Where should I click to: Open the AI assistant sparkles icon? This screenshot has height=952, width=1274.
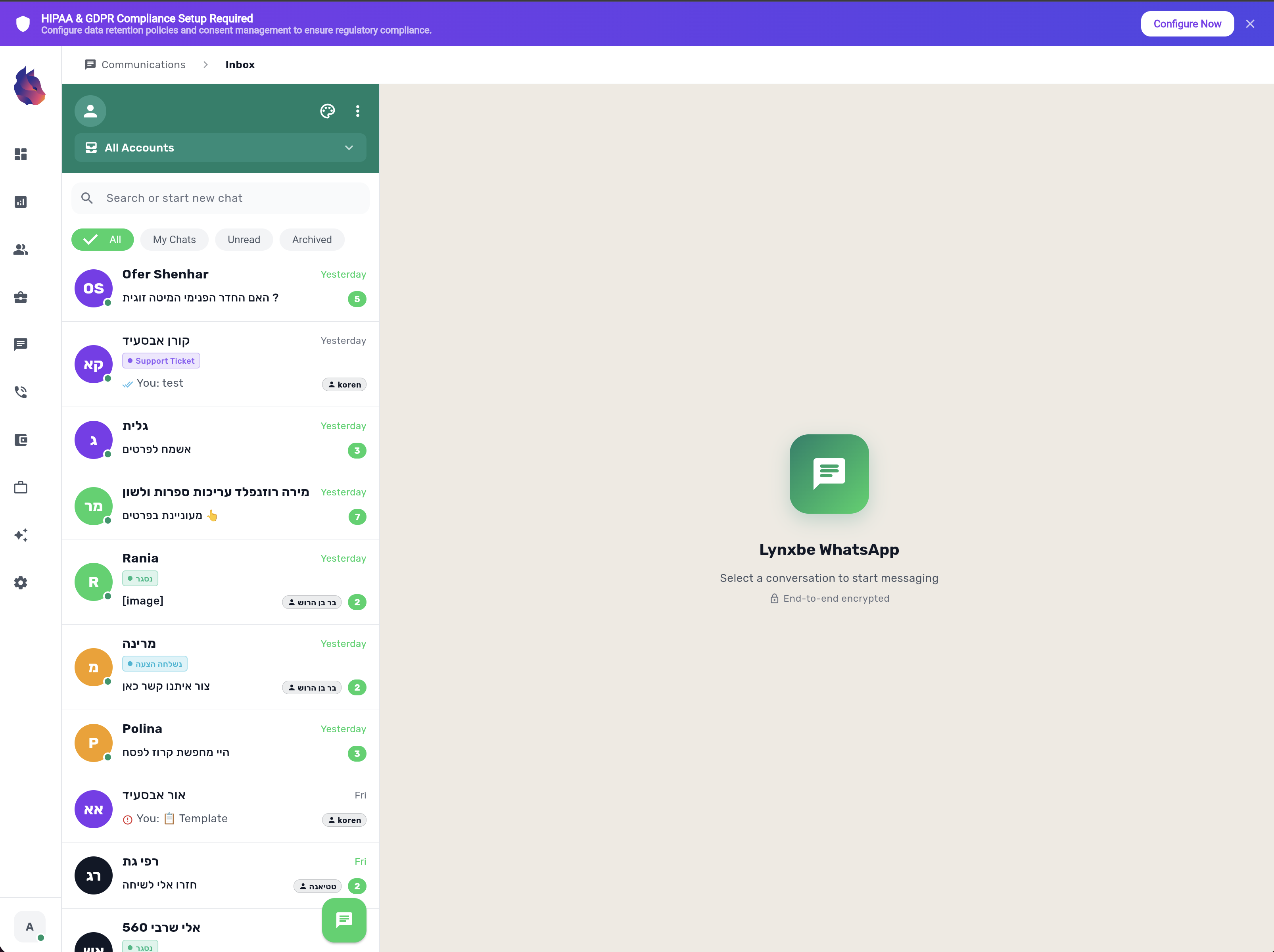click(x=21, y=535)
